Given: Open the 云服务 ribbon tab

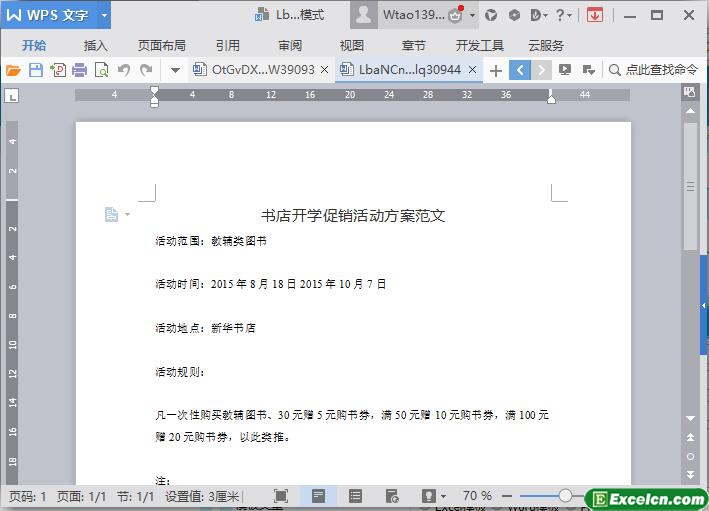Looking at the screenshot, I should (x=546, y=45).
